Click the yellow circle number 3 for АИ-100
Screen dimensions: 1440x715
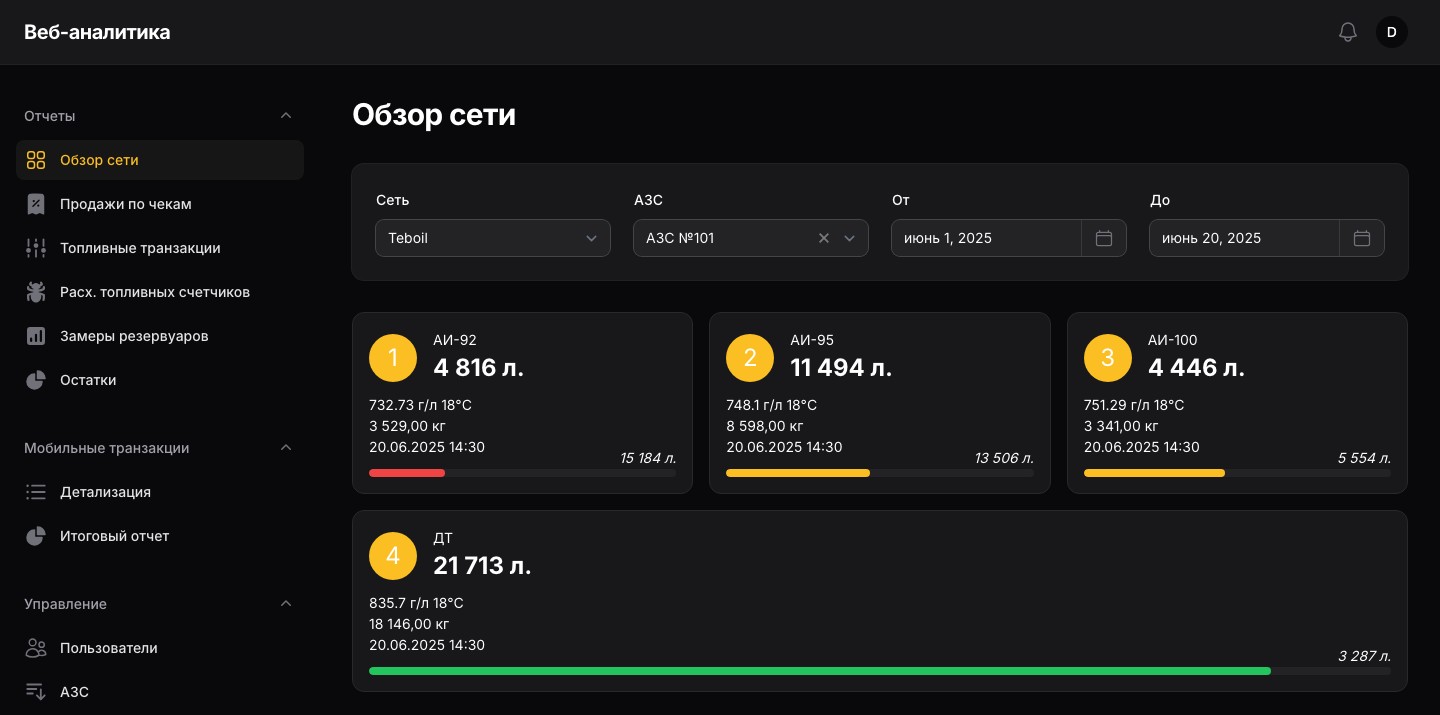(1108, 358)
